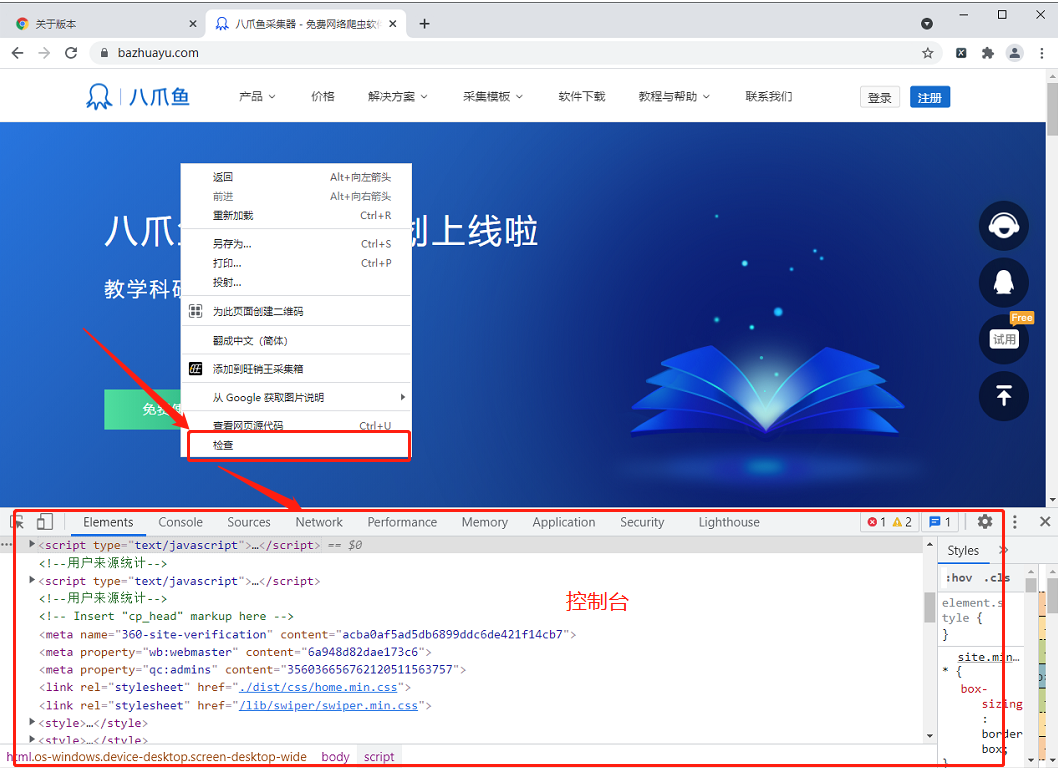The height and width of the screenshot is (768, 1058).
Task: Click the site lock icon
Action: (103, 53)
